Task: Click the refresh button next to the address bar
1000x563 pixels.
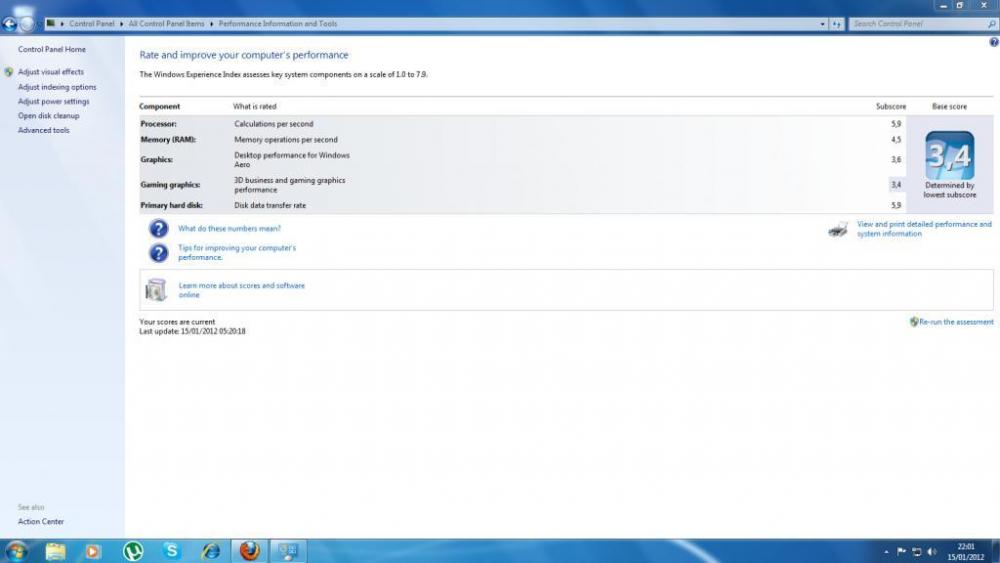Action: [x=837, y=23]
